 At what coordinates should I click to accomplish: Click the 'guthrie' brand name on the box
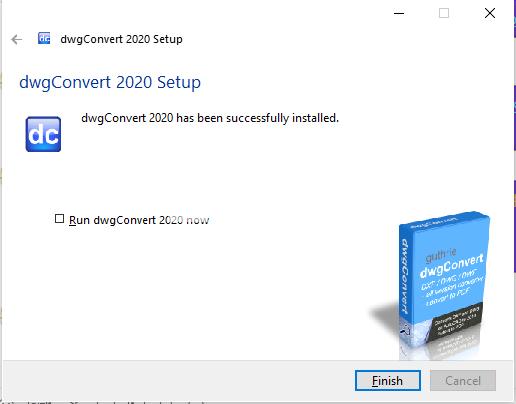[441, 255]
